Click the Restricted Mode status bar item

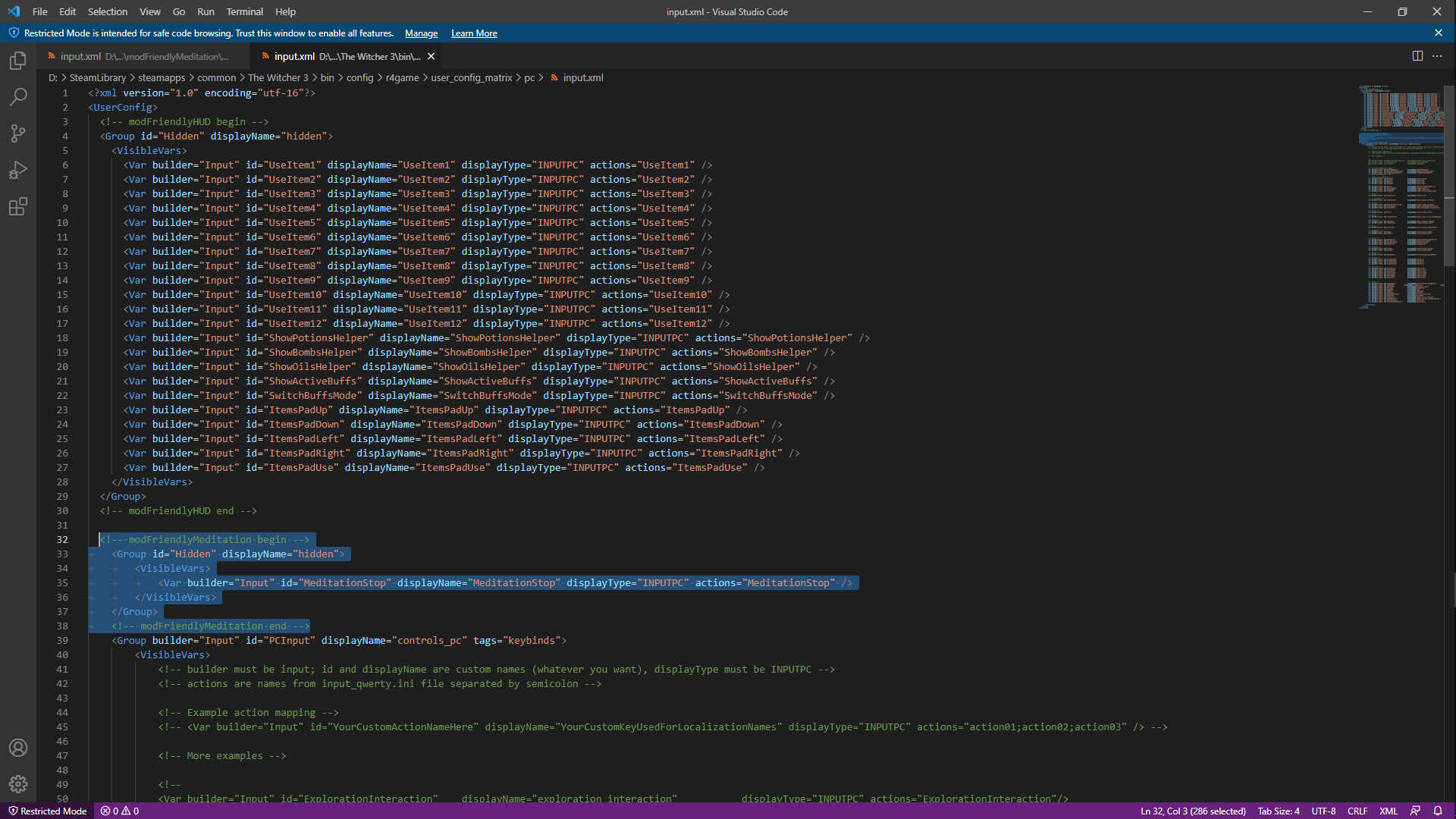click(x=47, y=811)
